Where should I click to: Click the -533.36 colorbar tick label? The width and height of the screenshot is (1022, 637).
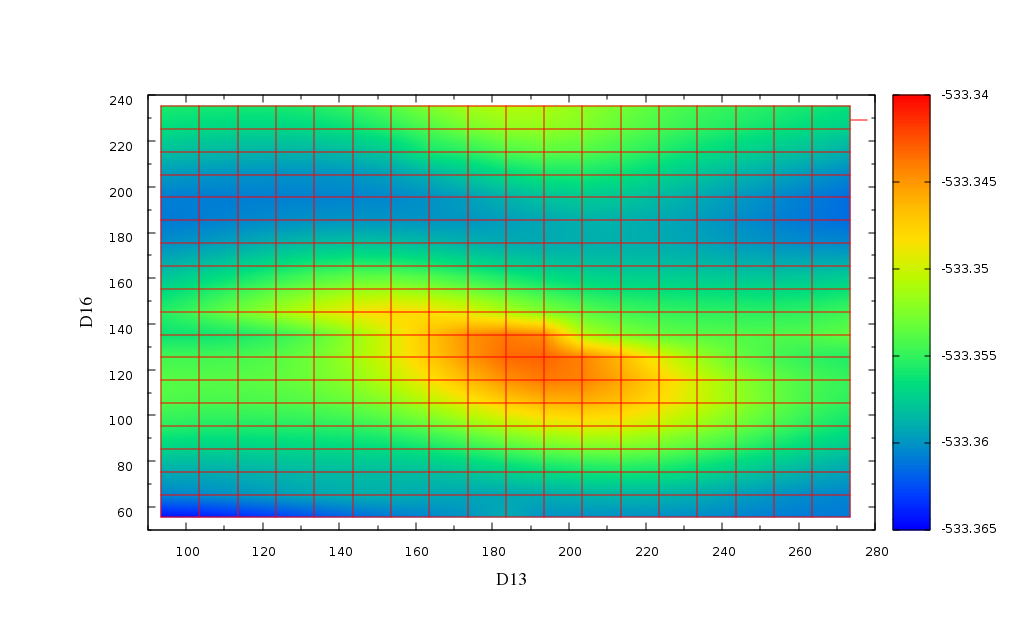pyautogui.click(x=965, y=442)
